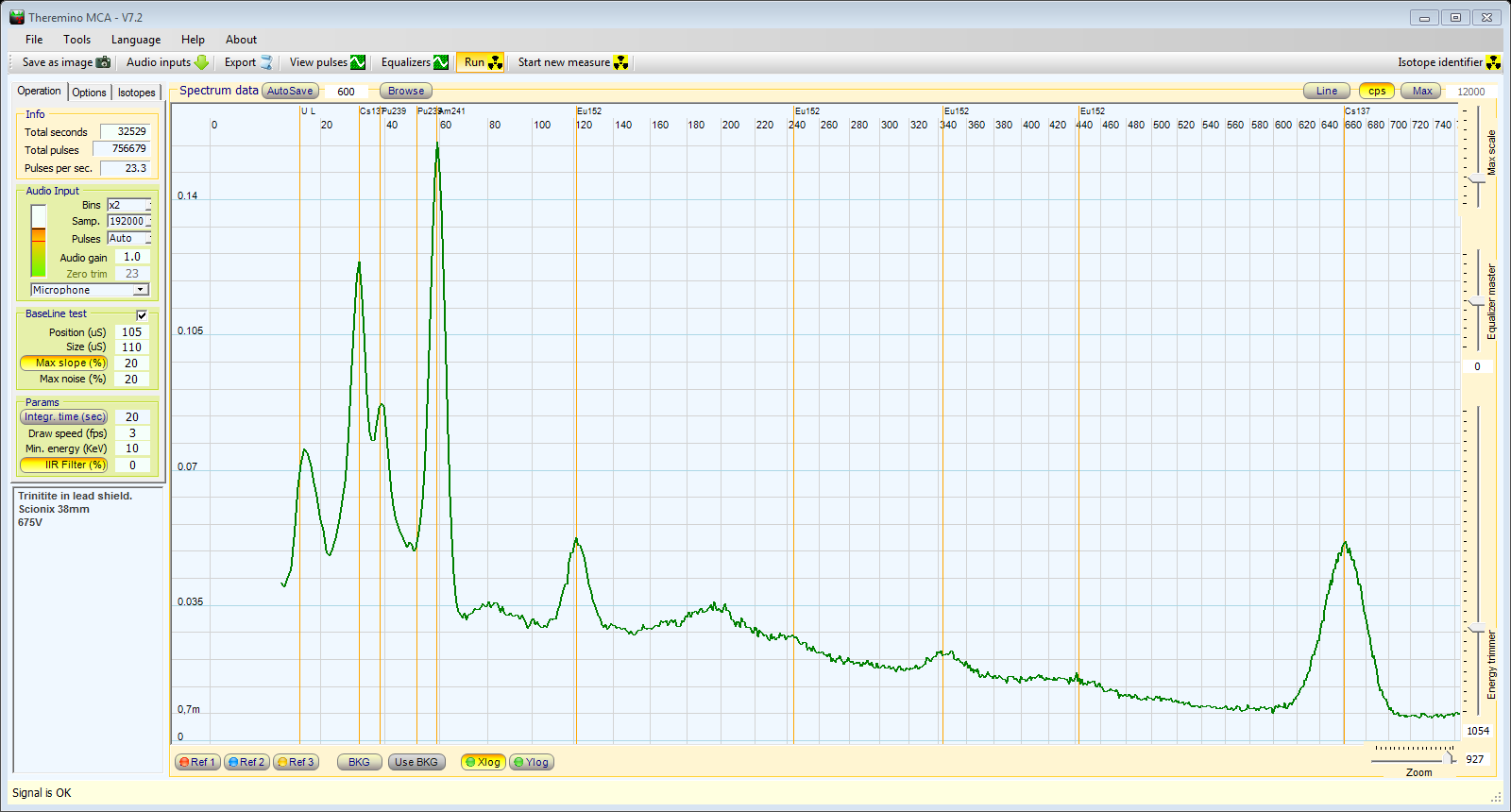This screenshot has width=1511, height=812.
Task: Open View pulses waveform icon
Action: coord(358,62)
